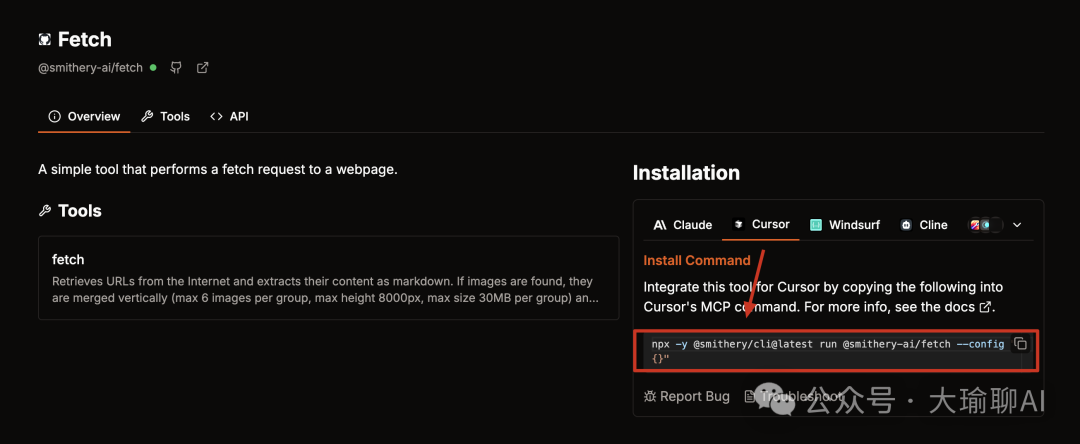Open the API tab
Image resolution: width=1080 pixels, height=444 pixels.
(x=229, y=117)
